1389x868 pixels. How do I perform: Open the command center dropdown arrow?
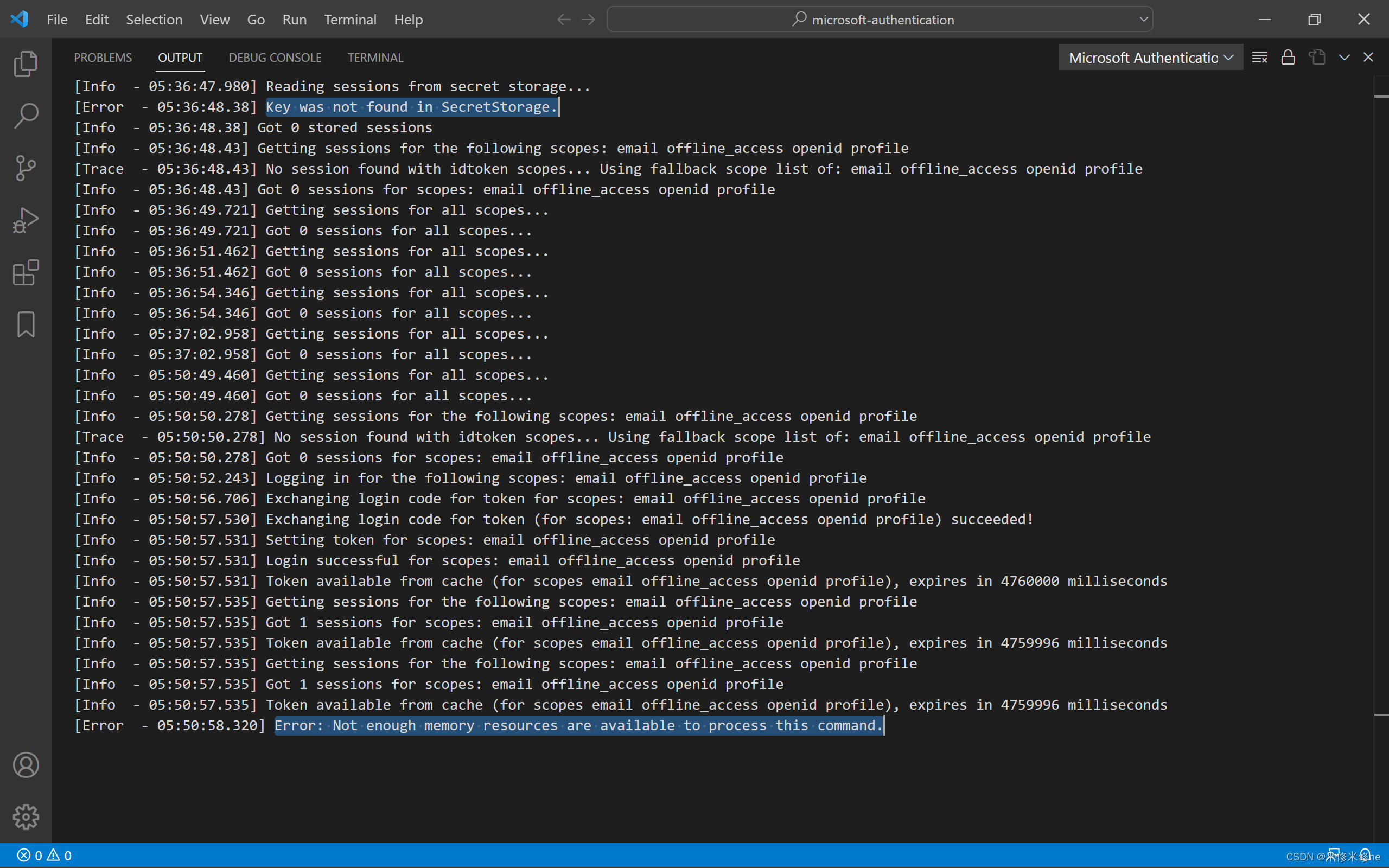coord(1143,20)
